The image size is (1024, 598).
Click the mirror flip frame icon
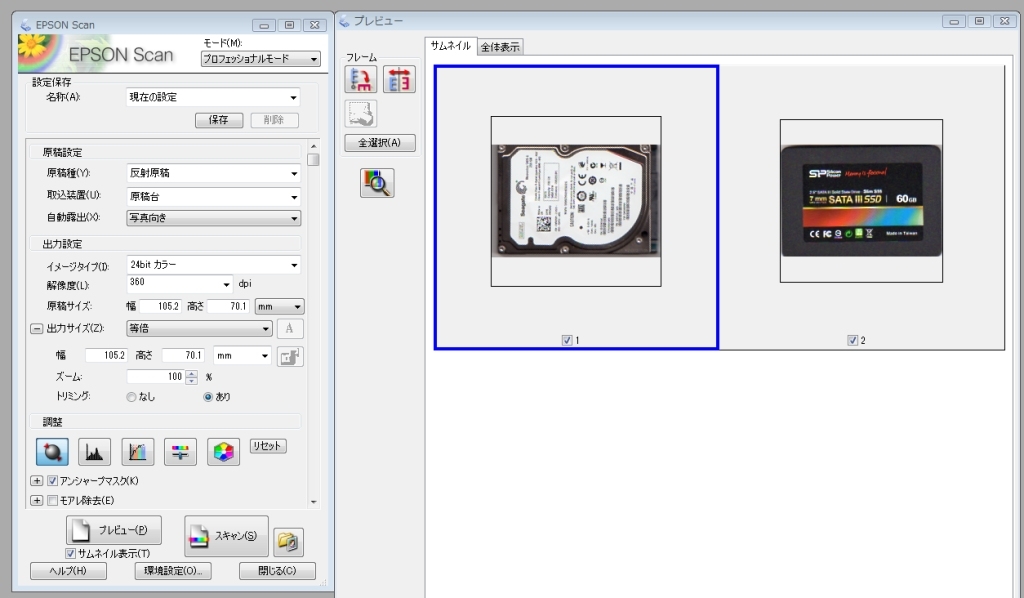pos(399,80)
